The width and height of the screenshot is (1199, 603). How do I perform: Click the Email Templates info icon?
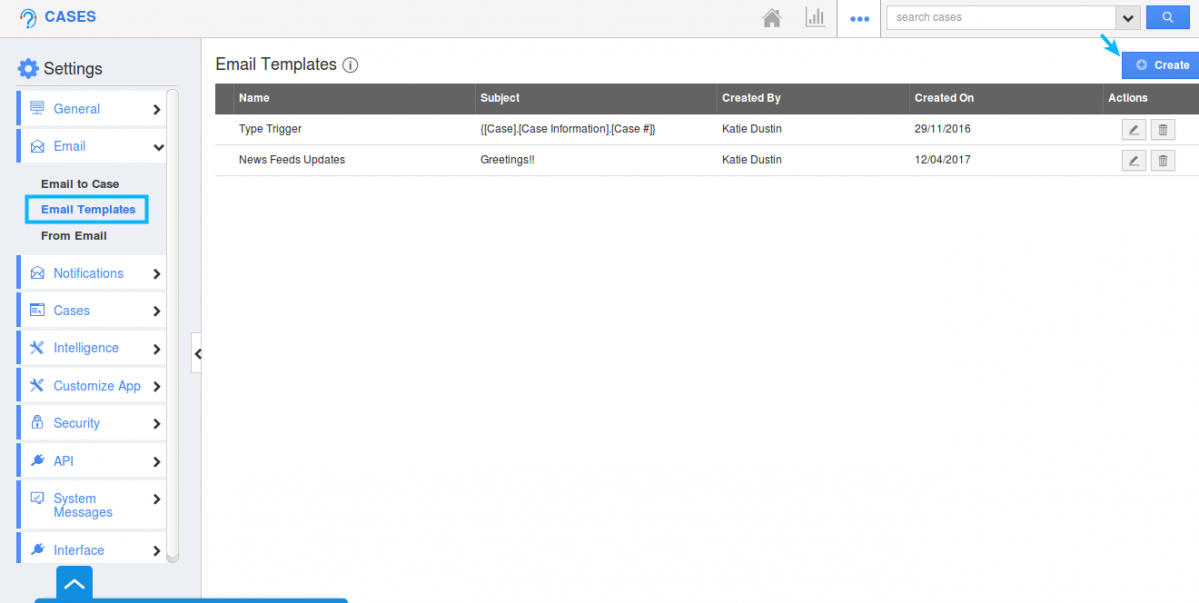[x=350, y=65]
